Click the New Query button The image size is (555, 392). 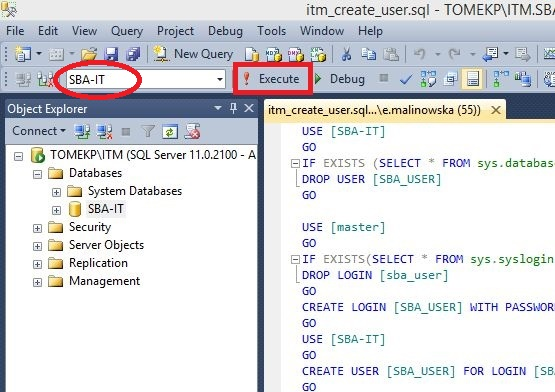[x=193, y=54]
